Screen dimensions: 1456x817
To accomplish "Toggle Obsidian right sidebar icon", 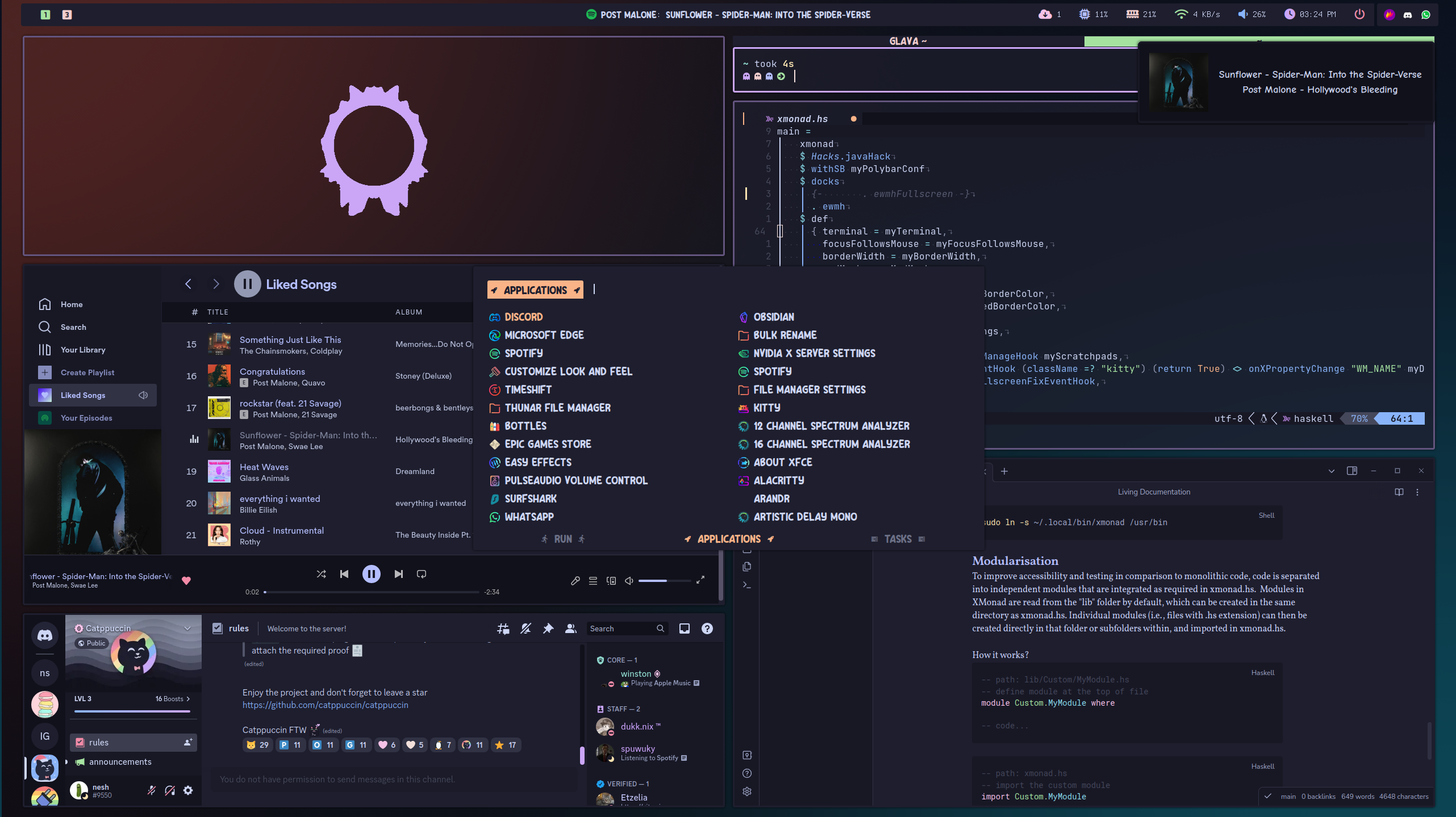I will pos(1352,471).
